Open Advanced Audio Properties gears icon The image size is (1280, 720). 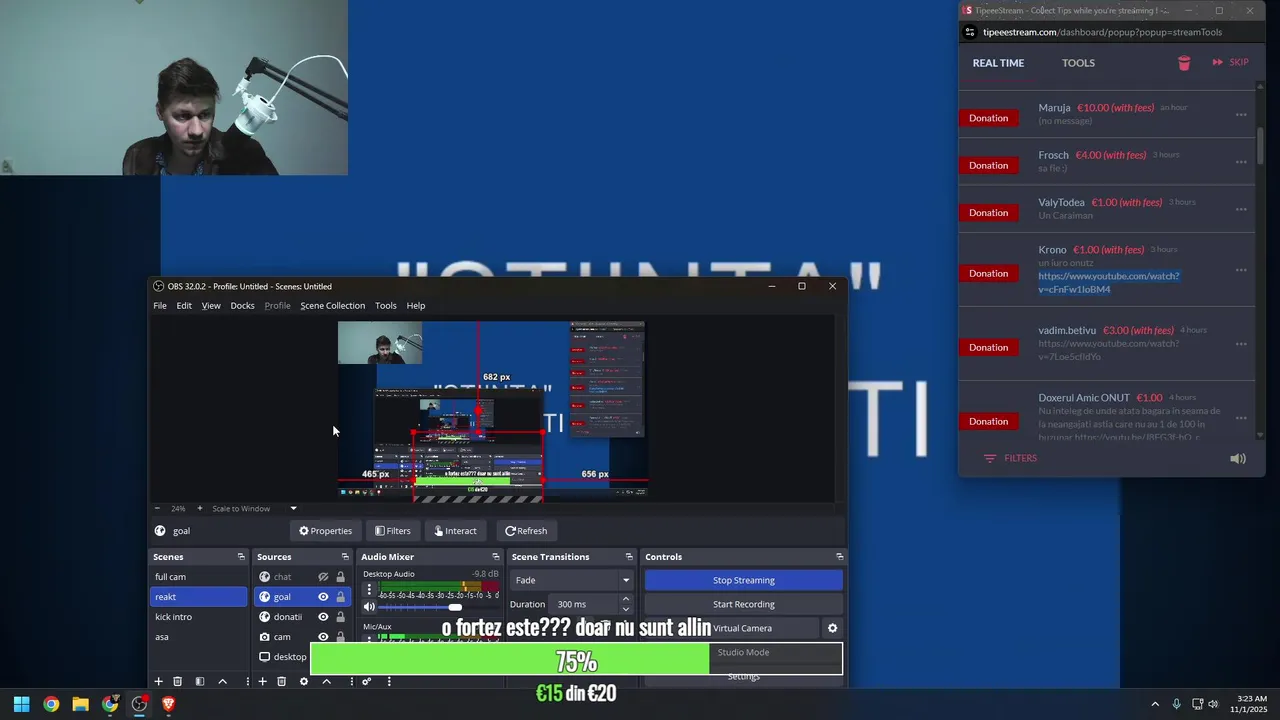pos(367,681)
